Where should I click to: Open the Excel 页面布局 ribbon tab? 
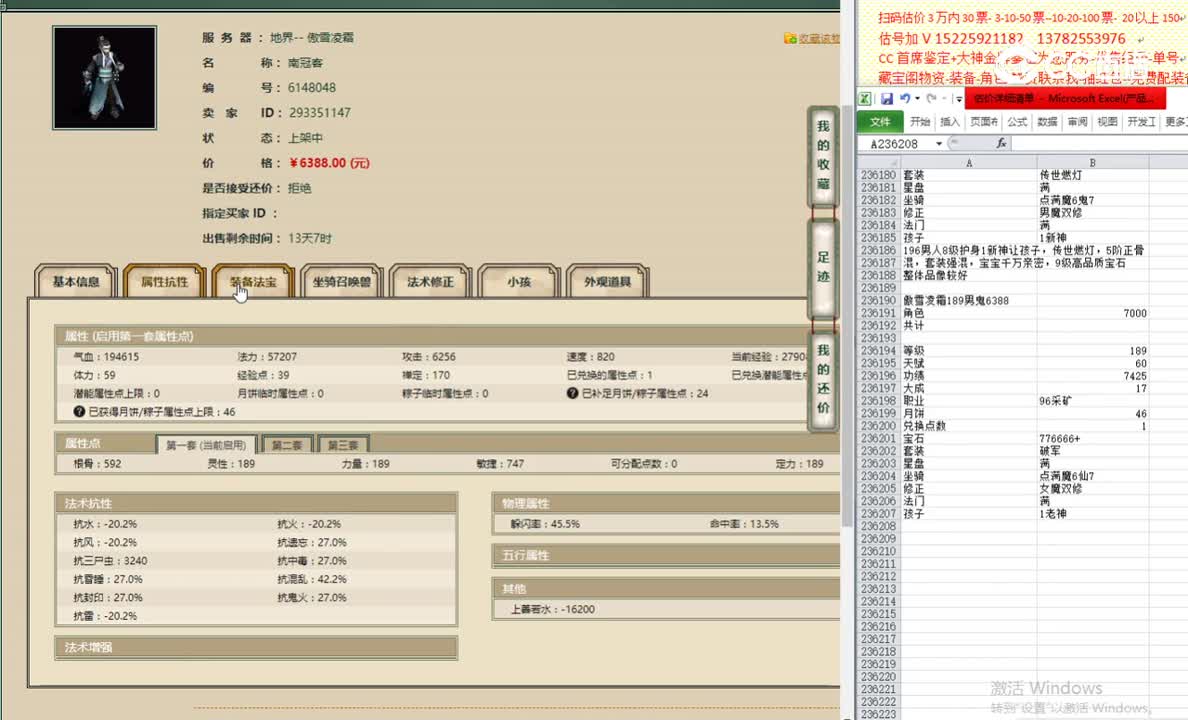[983, 121]
